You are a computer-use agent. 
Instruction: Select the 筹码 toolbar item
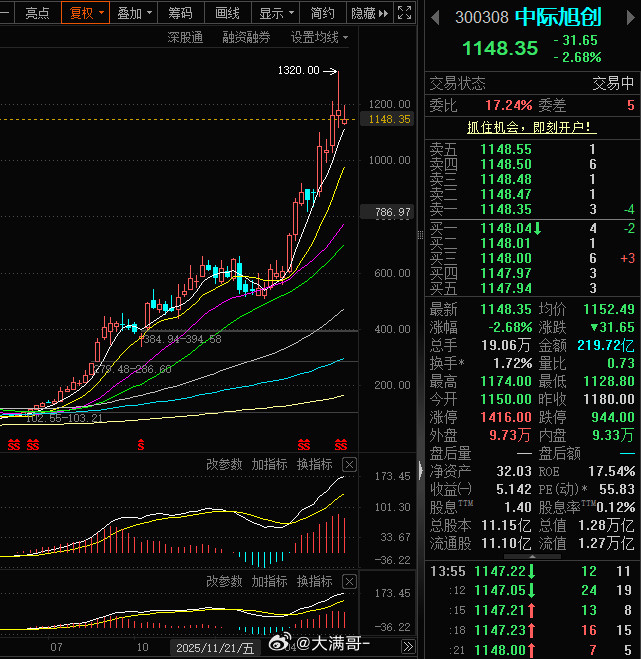181,13
